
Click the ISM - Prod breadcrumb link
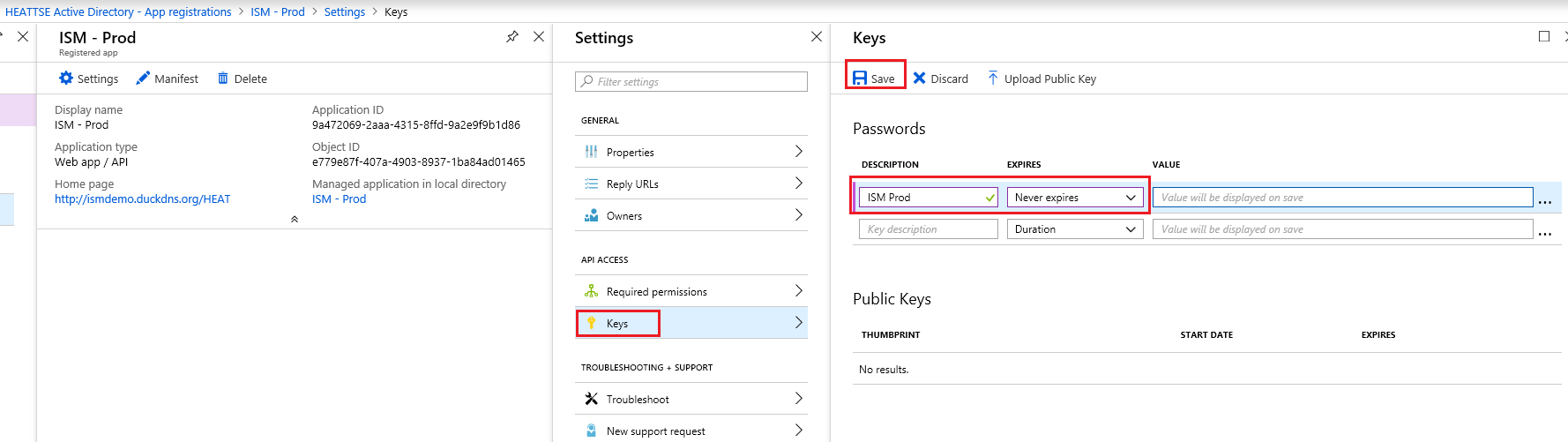[x=277, y=11]
